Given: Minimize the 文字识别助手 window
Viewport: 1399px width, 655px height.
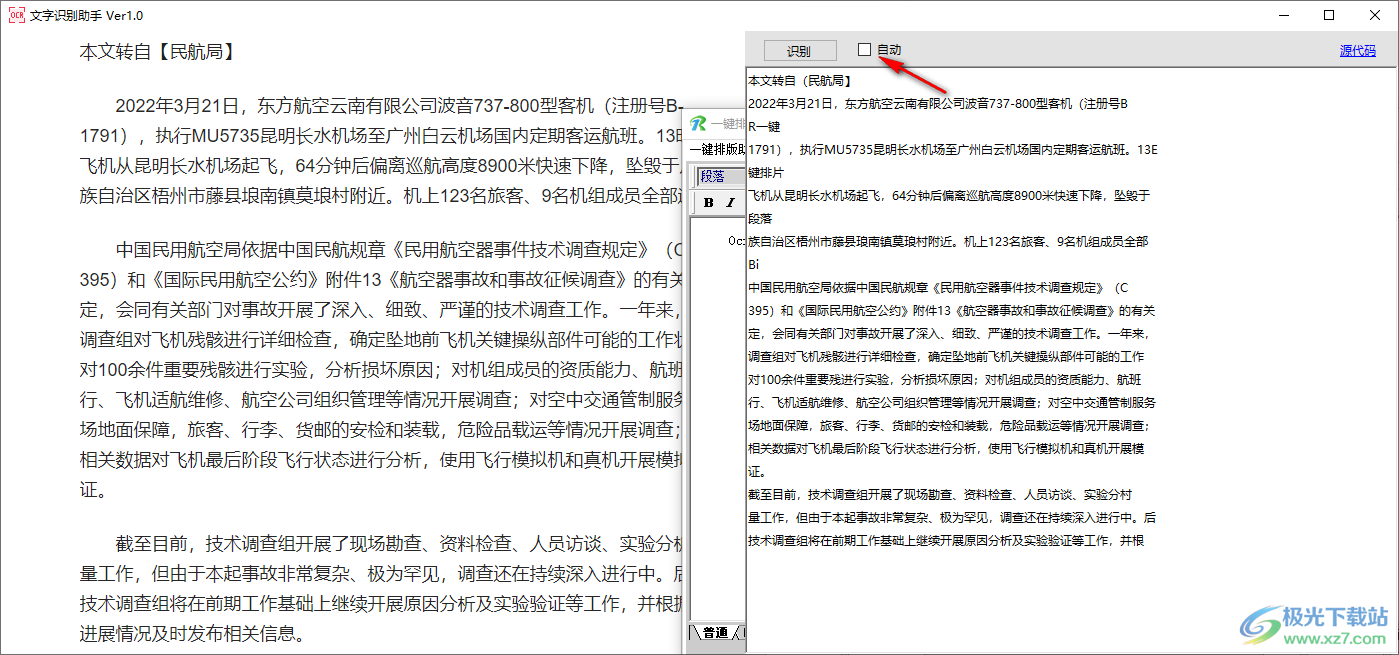Looking at the screenshot, I should pyautogui.click(x=1283, y=15).
